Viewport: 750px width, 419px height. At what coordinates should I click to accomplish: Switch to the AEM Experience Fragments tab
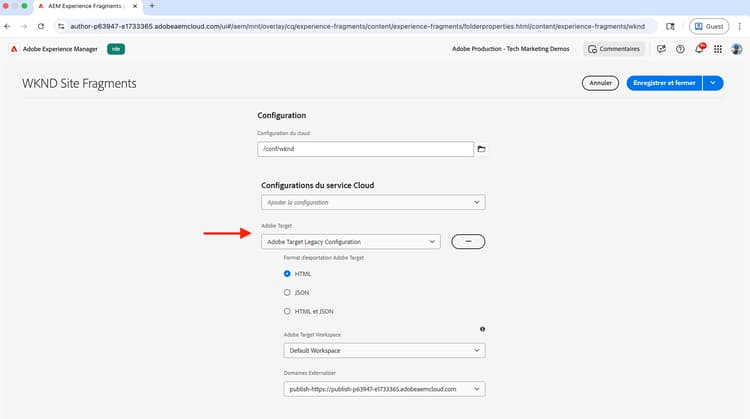tap(86, 6)
